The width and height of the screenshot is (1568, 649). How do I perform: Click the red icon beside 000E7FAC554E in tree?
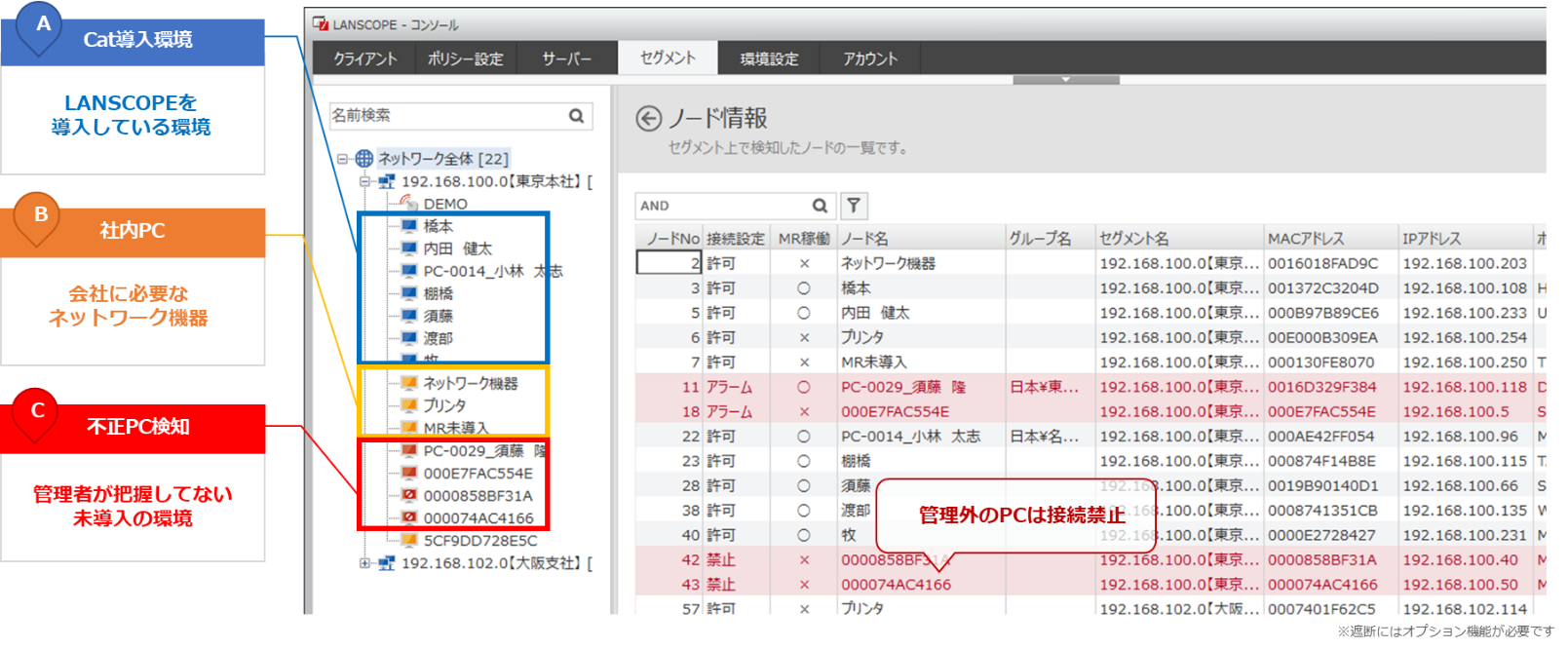(409, 474)
